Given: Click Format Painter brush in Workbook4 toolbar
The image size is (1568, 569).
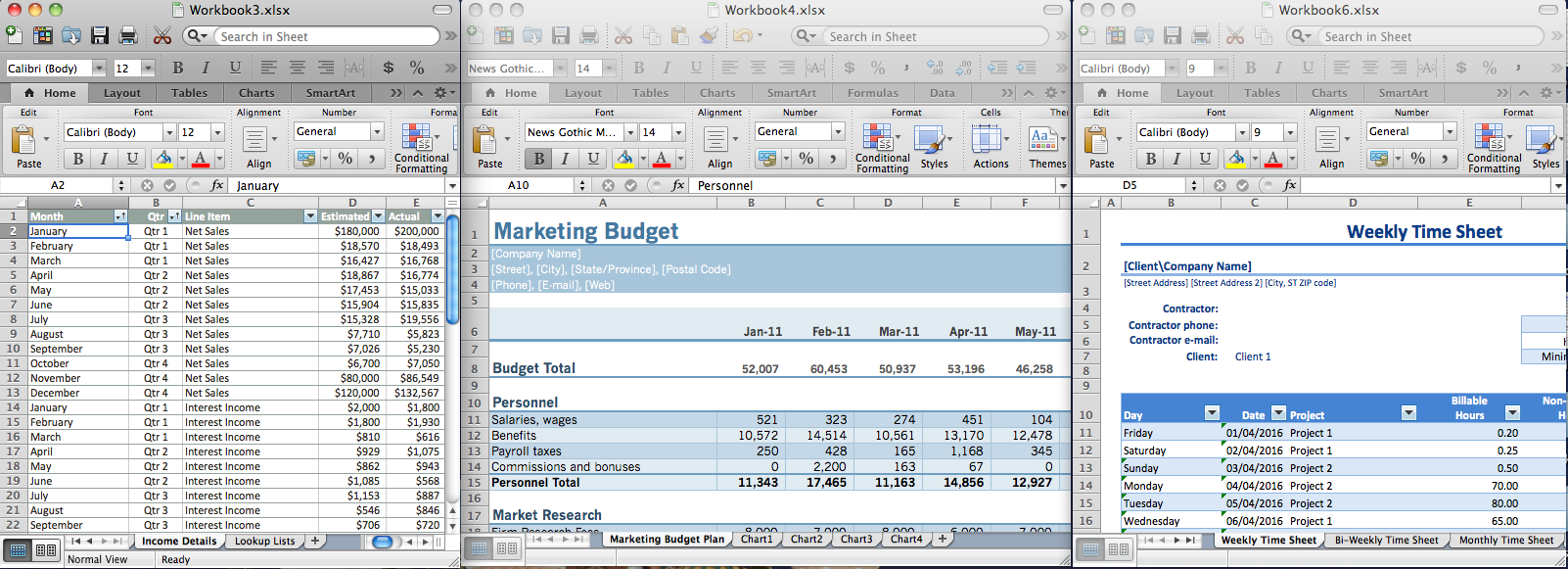Looking at the screenshot, I should (x=709, y=36).
